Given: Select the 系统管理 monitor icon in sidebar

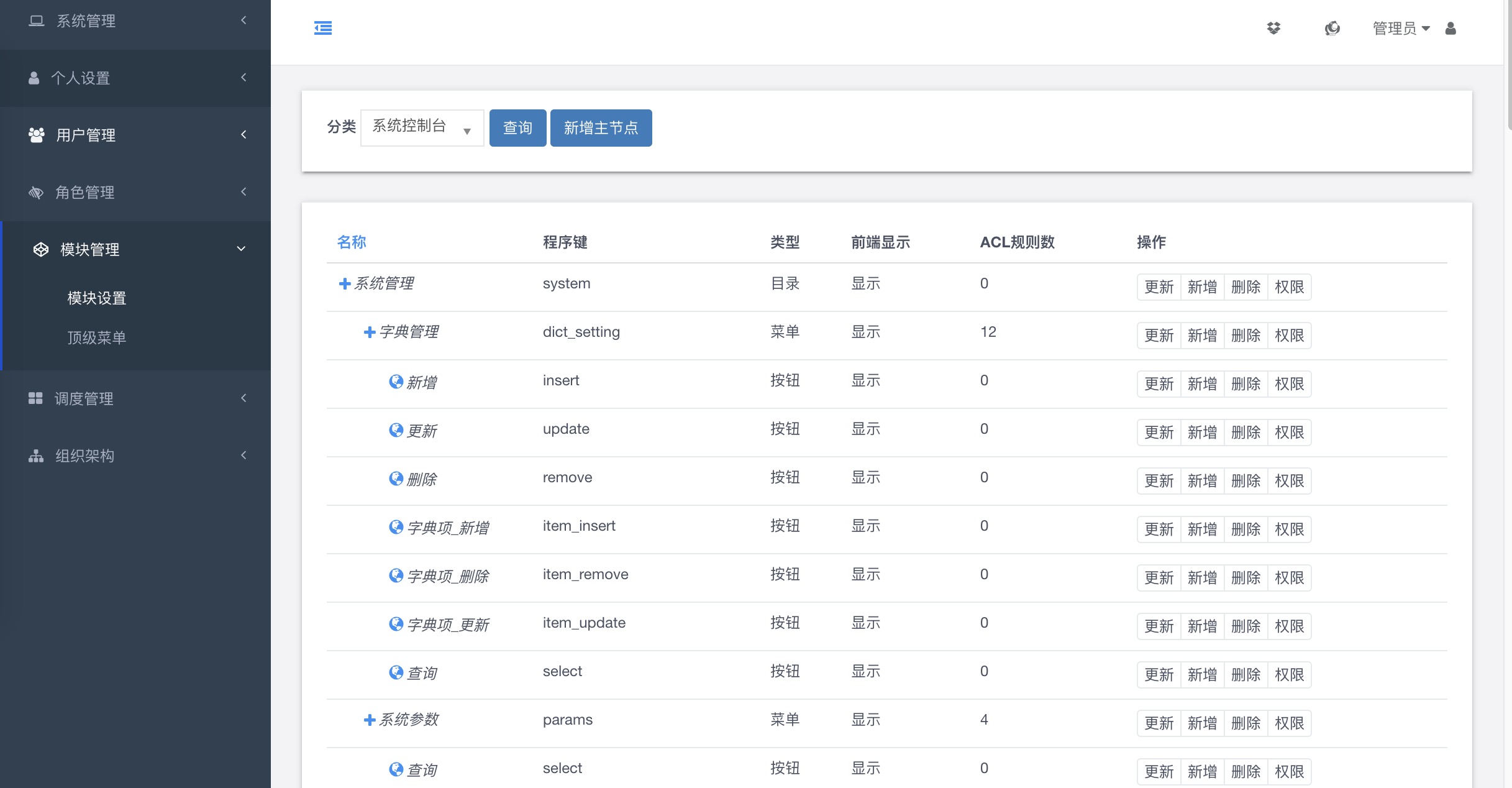Looking at the screenshot, I should (x=36, y=20).
